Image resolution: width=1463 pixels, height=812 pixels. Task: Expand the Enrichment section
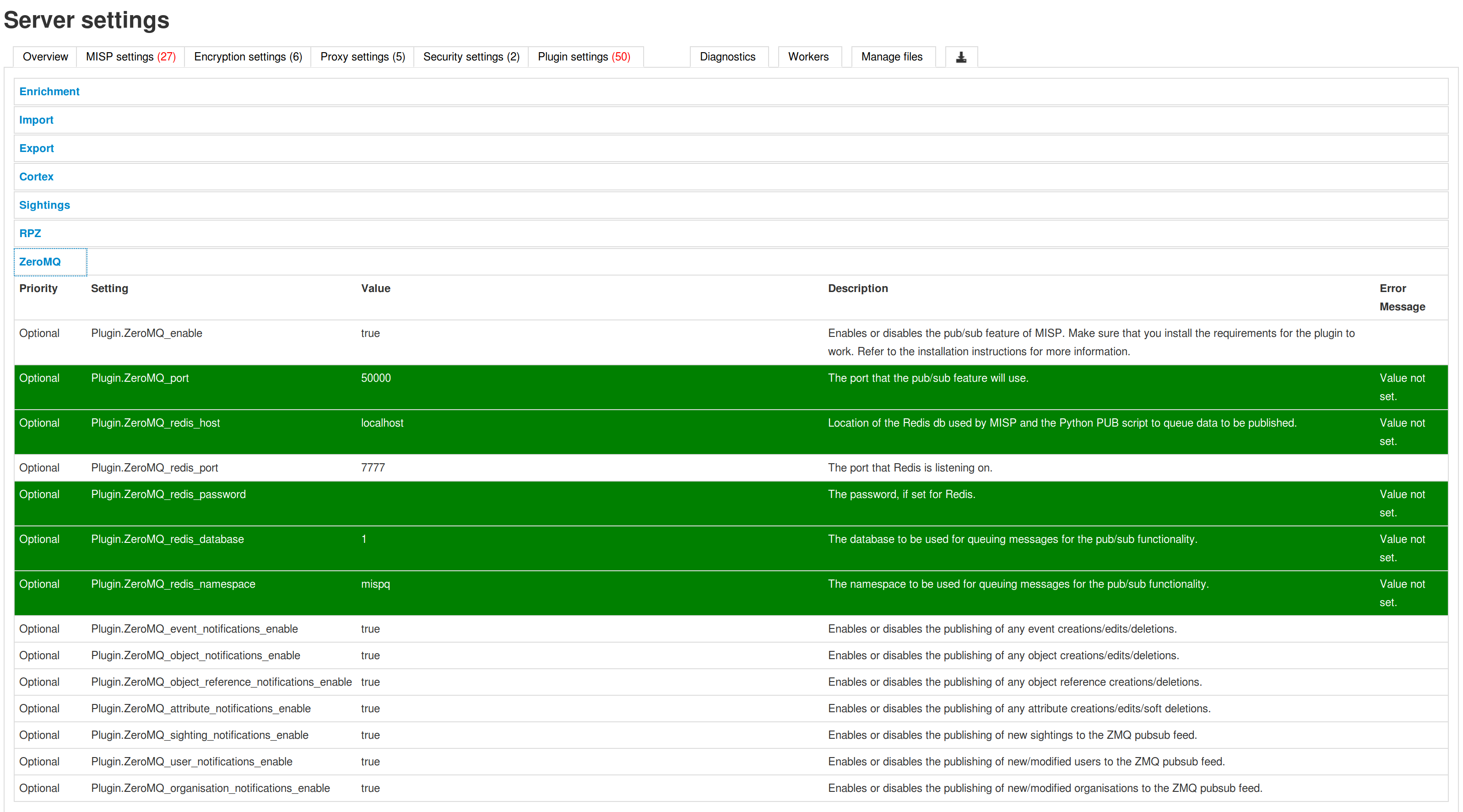49,92
